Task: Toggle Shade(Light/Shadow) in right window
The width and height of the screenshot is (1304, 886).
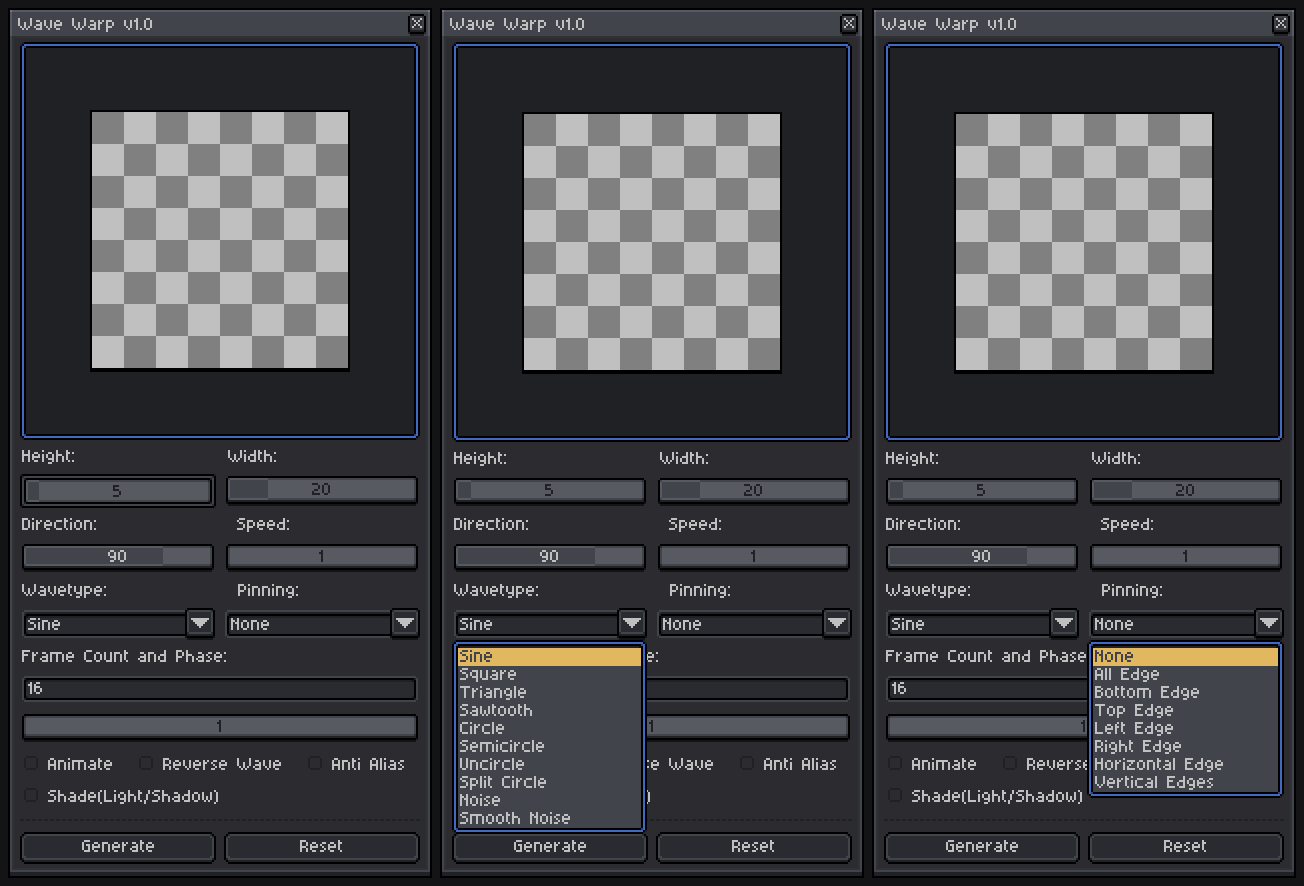Action: [x=895, y=795]
